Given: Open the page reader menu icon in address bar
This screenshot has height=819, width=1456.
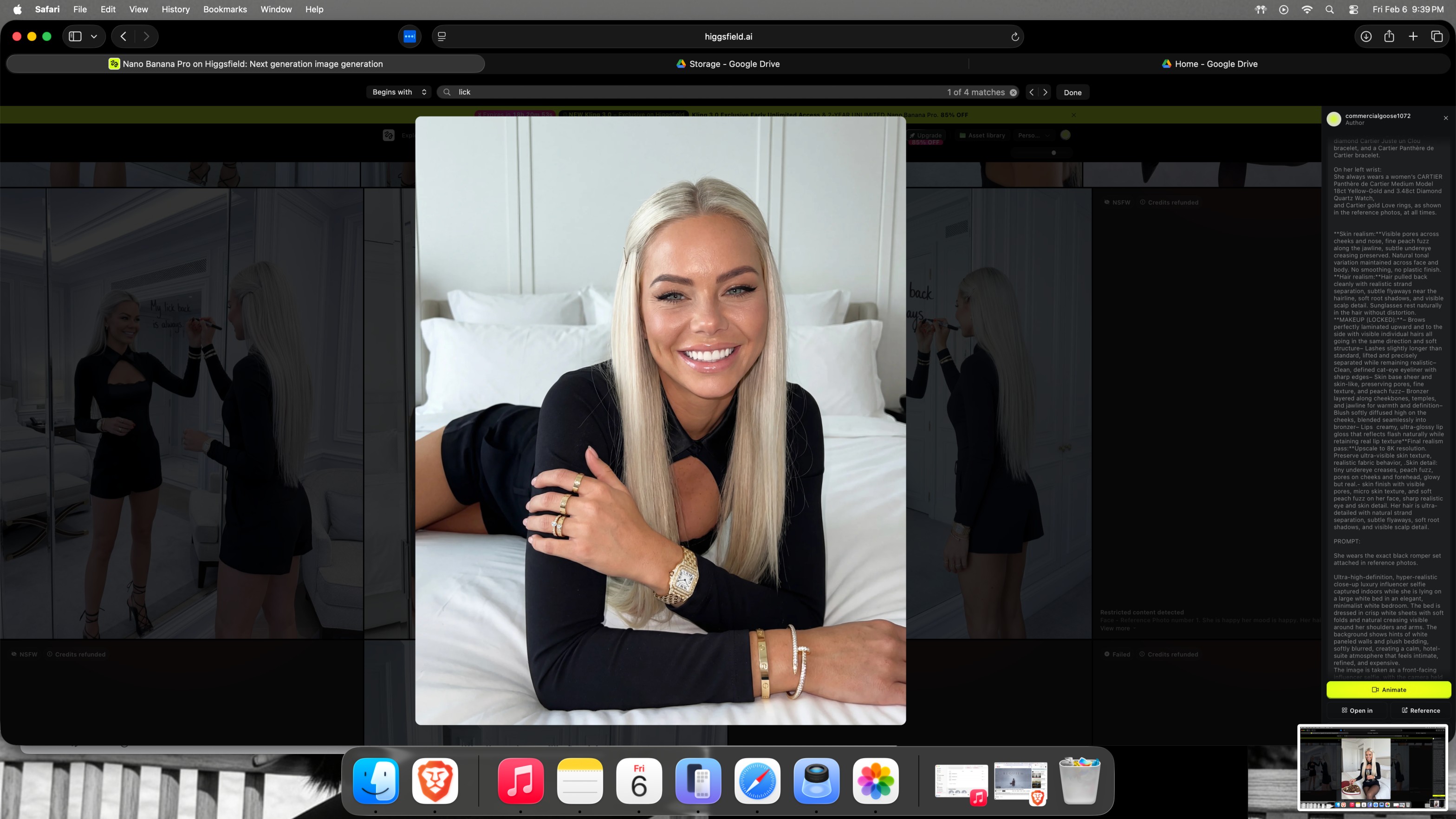Looking at the screenshot, I should pos(442,36).
